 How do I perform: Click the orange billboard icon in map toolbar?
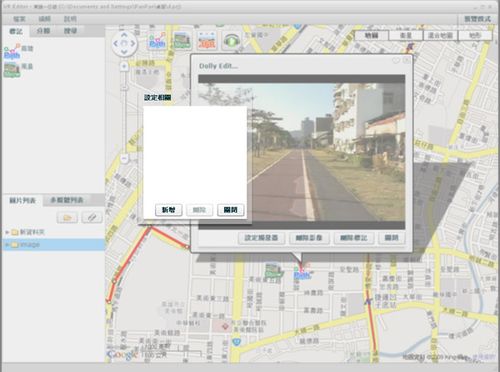[x=207, y=41]
